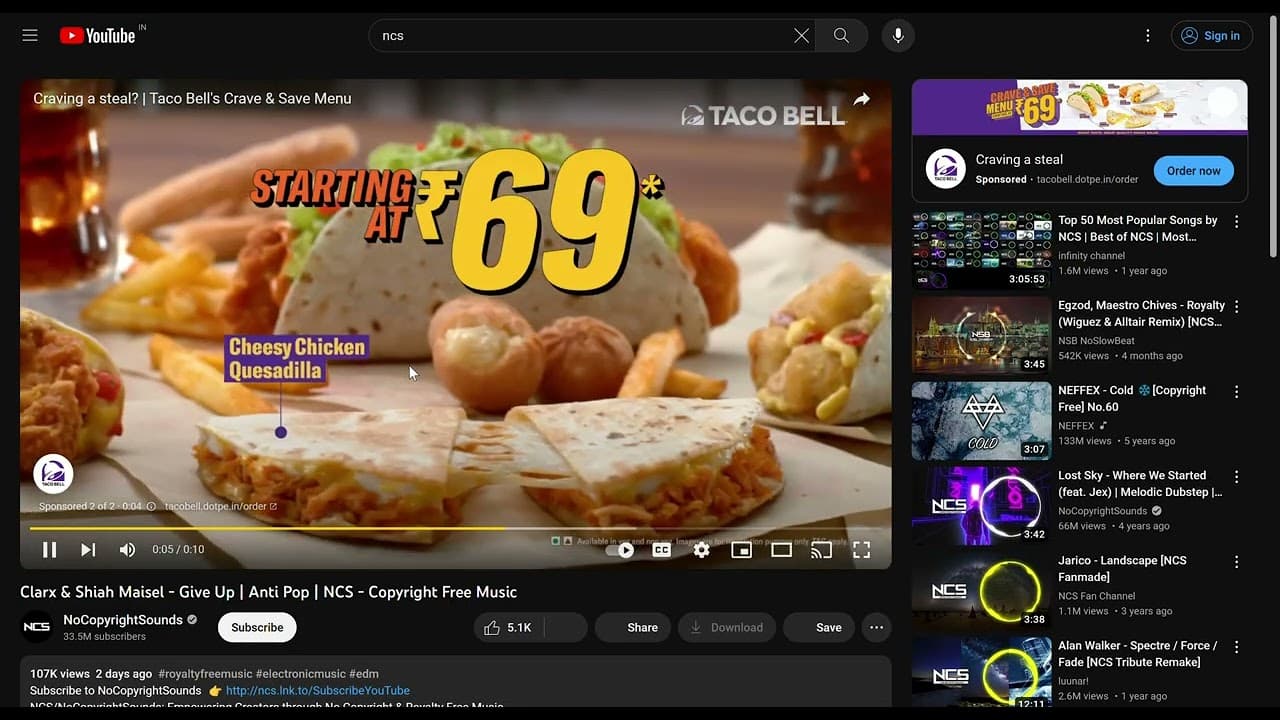Open options menu for Jarico - Landscape
The image size is (1280, 720).
1236,562
